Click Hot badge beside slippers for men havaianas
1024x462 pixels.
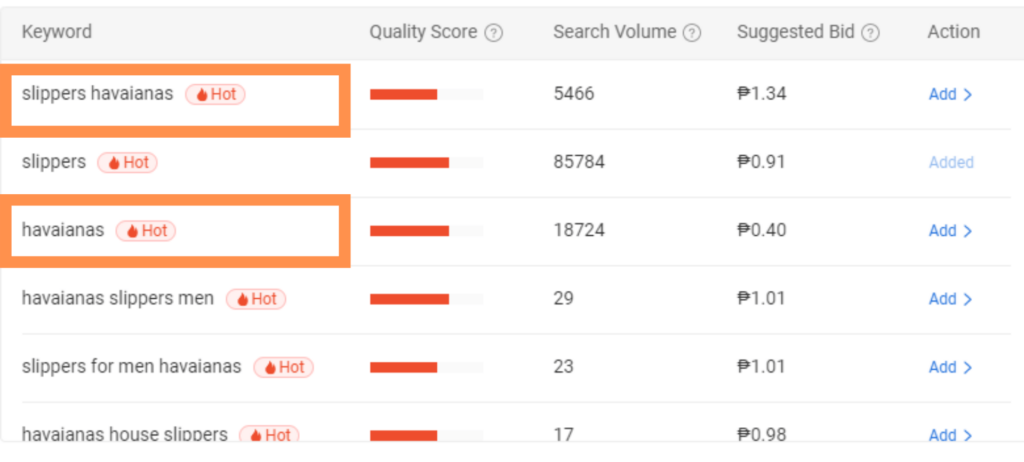pyautogui.click(x=283, y=367)
